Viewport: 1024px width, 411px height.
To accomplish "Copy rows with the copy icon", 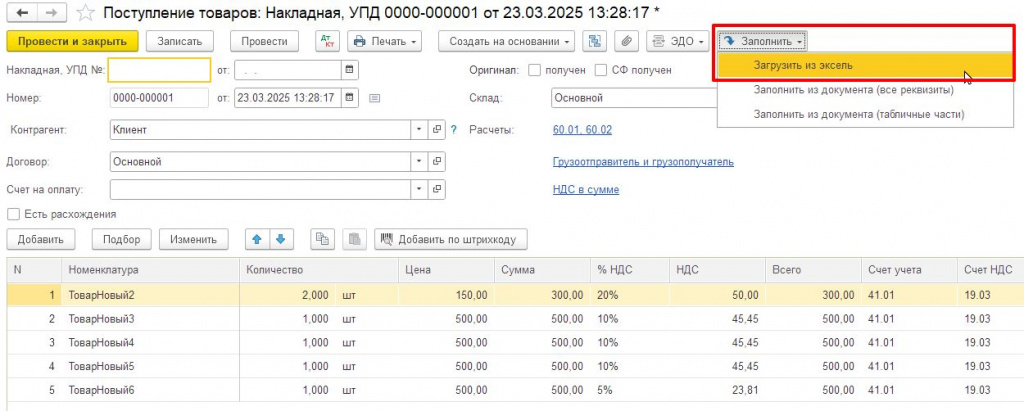I will pos(322,239).
